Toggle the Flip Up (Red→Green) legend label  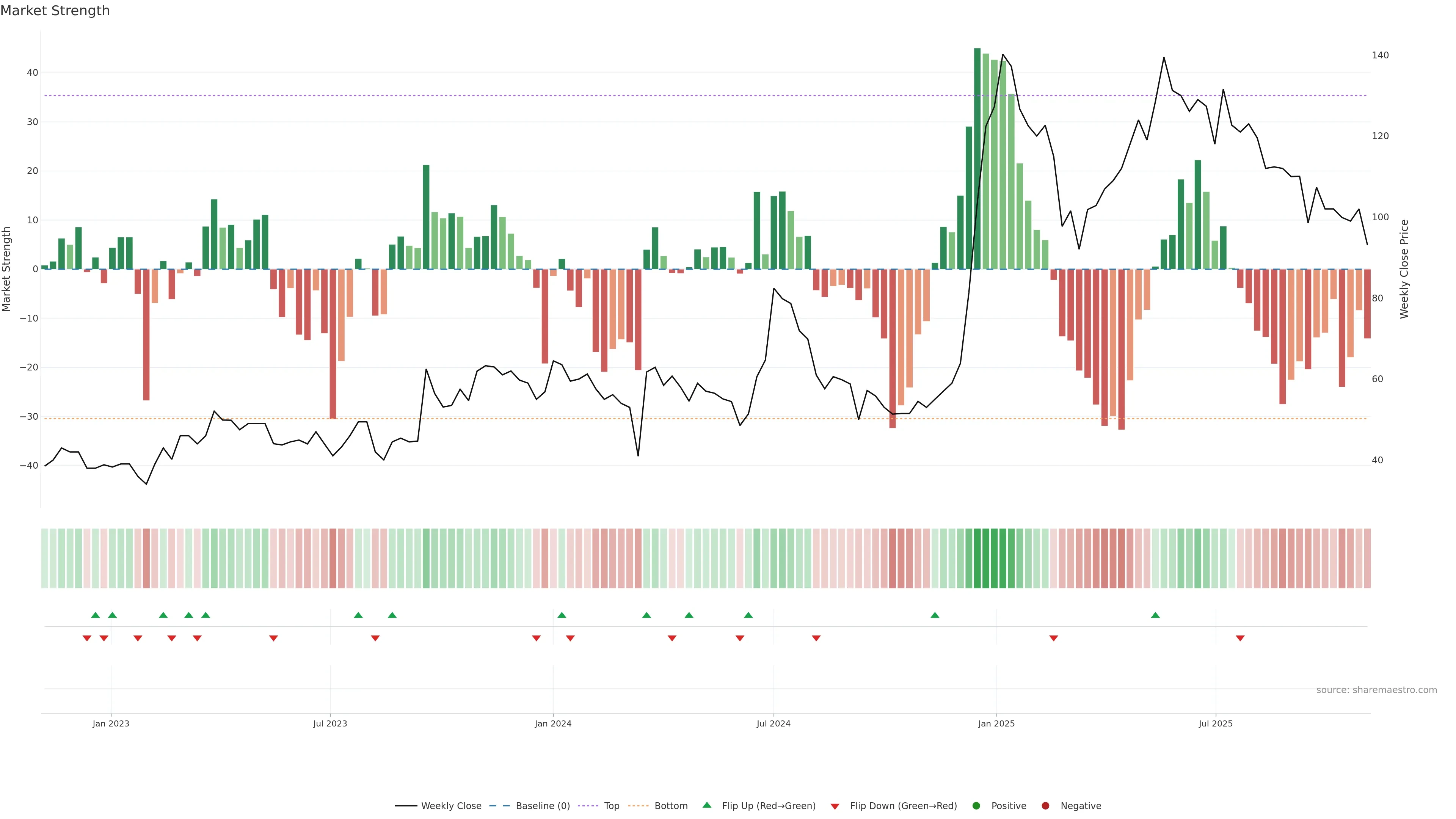click(769, 806)
